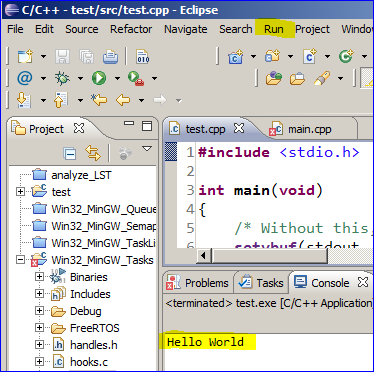
Task: Click the New C/C++ Project icon
Action: [235, 56]
